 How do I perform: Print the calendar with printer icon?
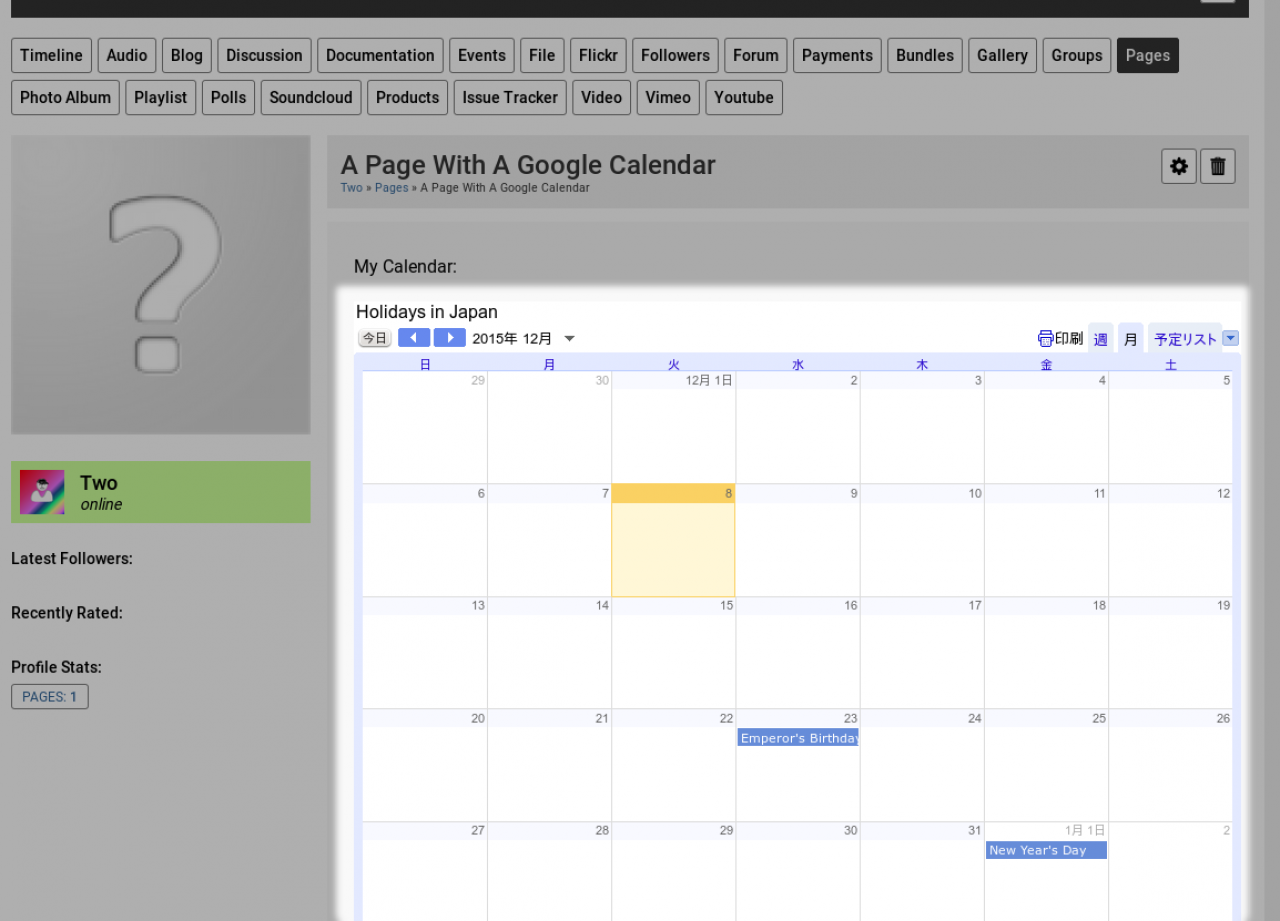pyautogui.click(x=1046, y=338)
